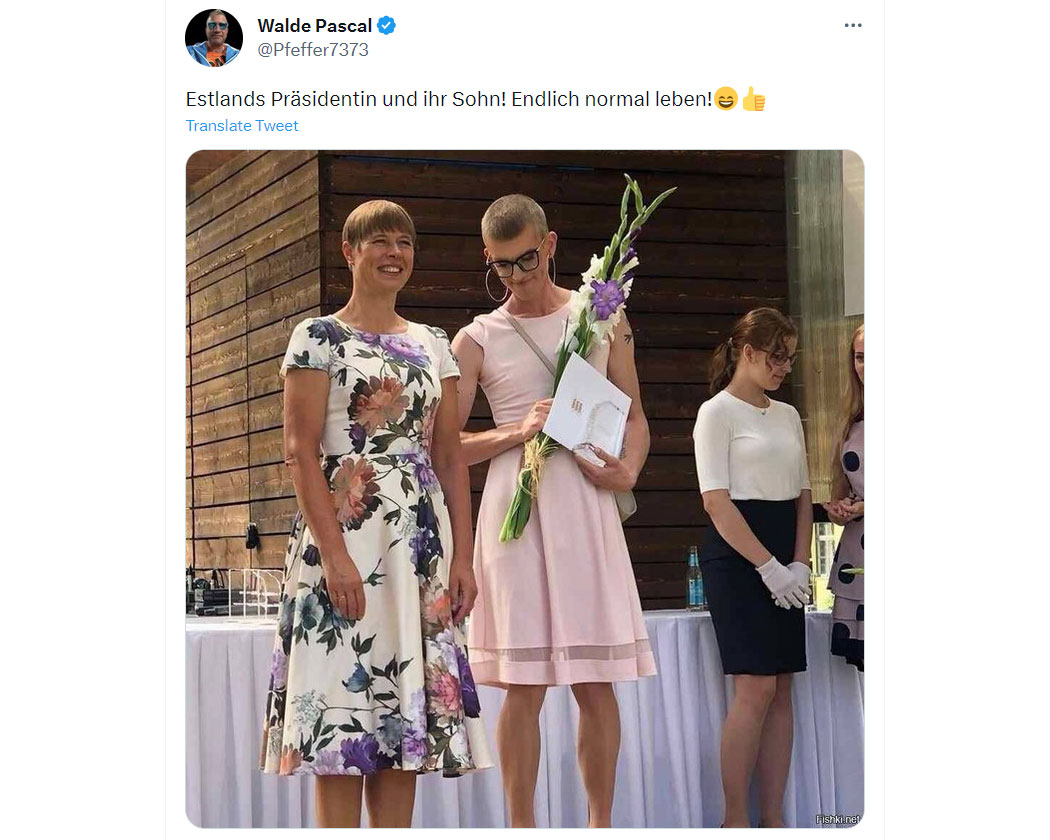This screenshot has height=840, width=1050.
Task: Open the @Pfeffer7373 handle link
Action: [x=313, y=50]
